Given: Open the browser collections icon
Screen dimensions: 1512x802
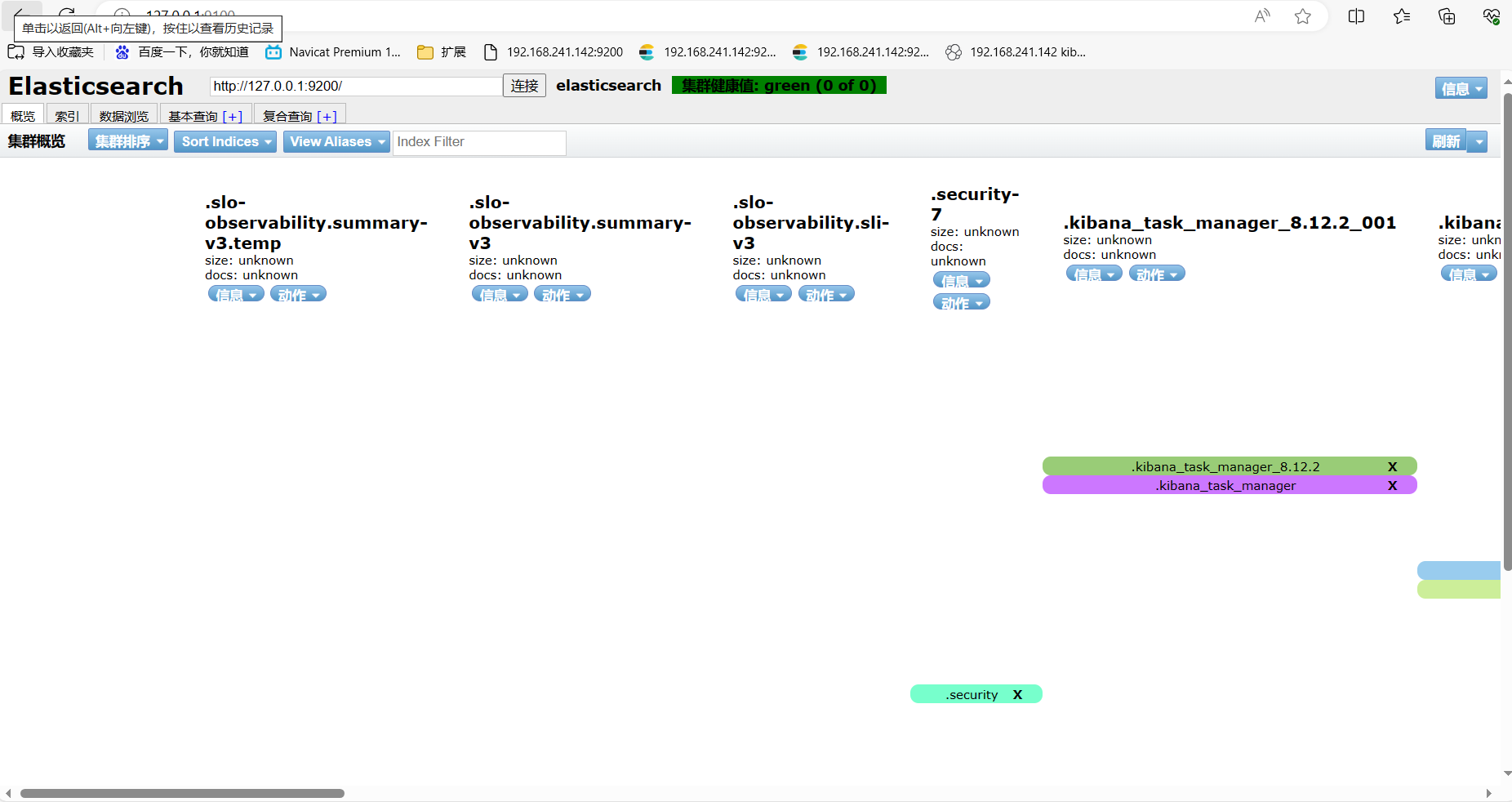Looking at the screenshot, I should tap(1447, 16).
